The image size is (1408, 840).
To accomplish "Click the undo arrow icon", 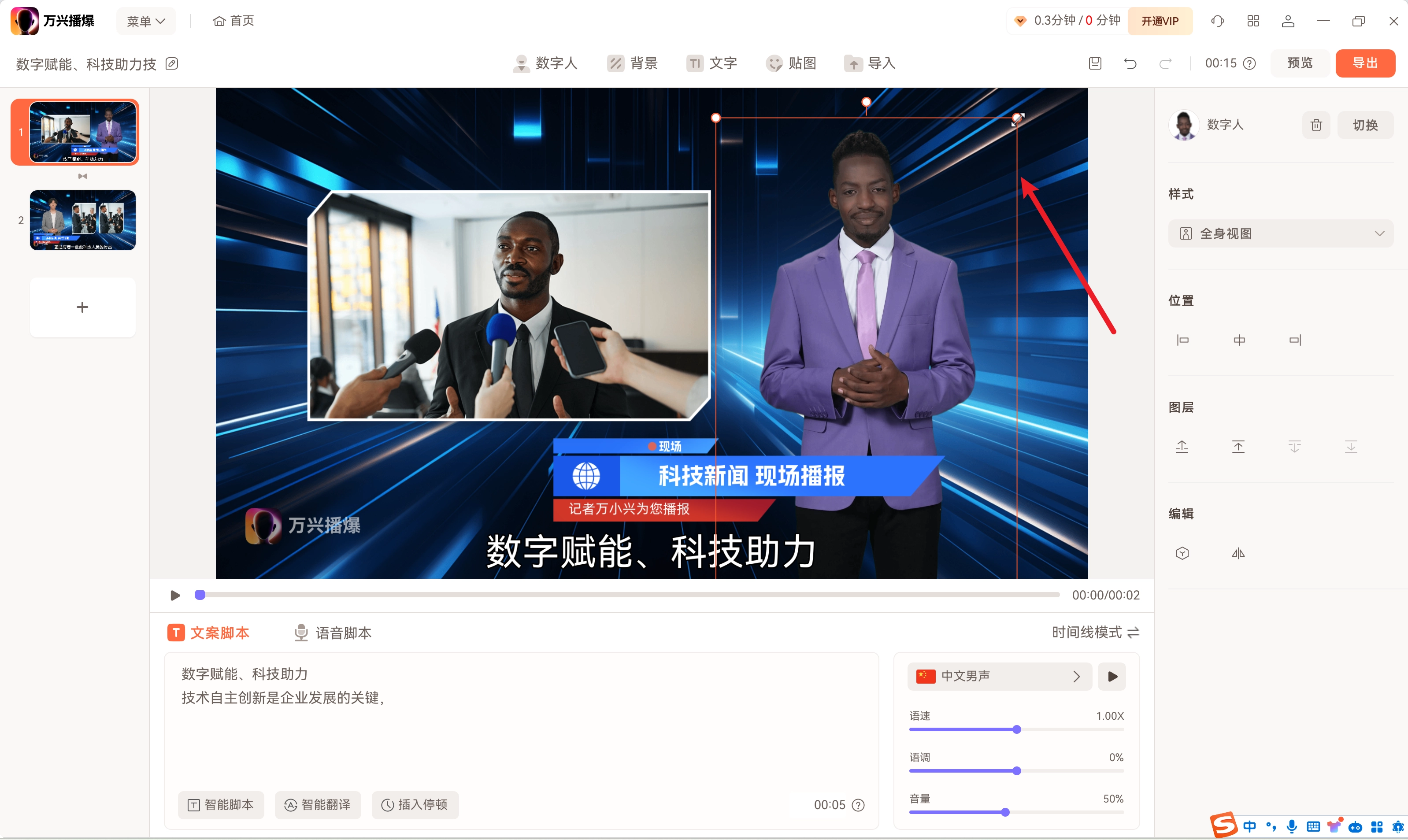I will pos(1130,63).
